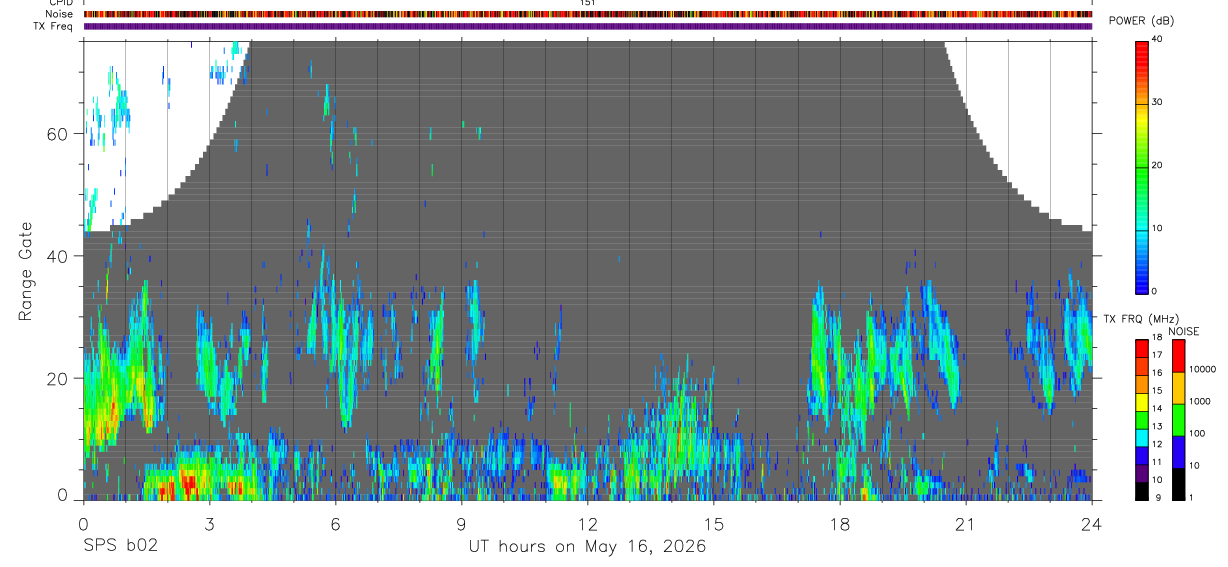Click the "UT hours on May 16, 2026" axis title
The image size is (1228, 567).
click(588, 547)
